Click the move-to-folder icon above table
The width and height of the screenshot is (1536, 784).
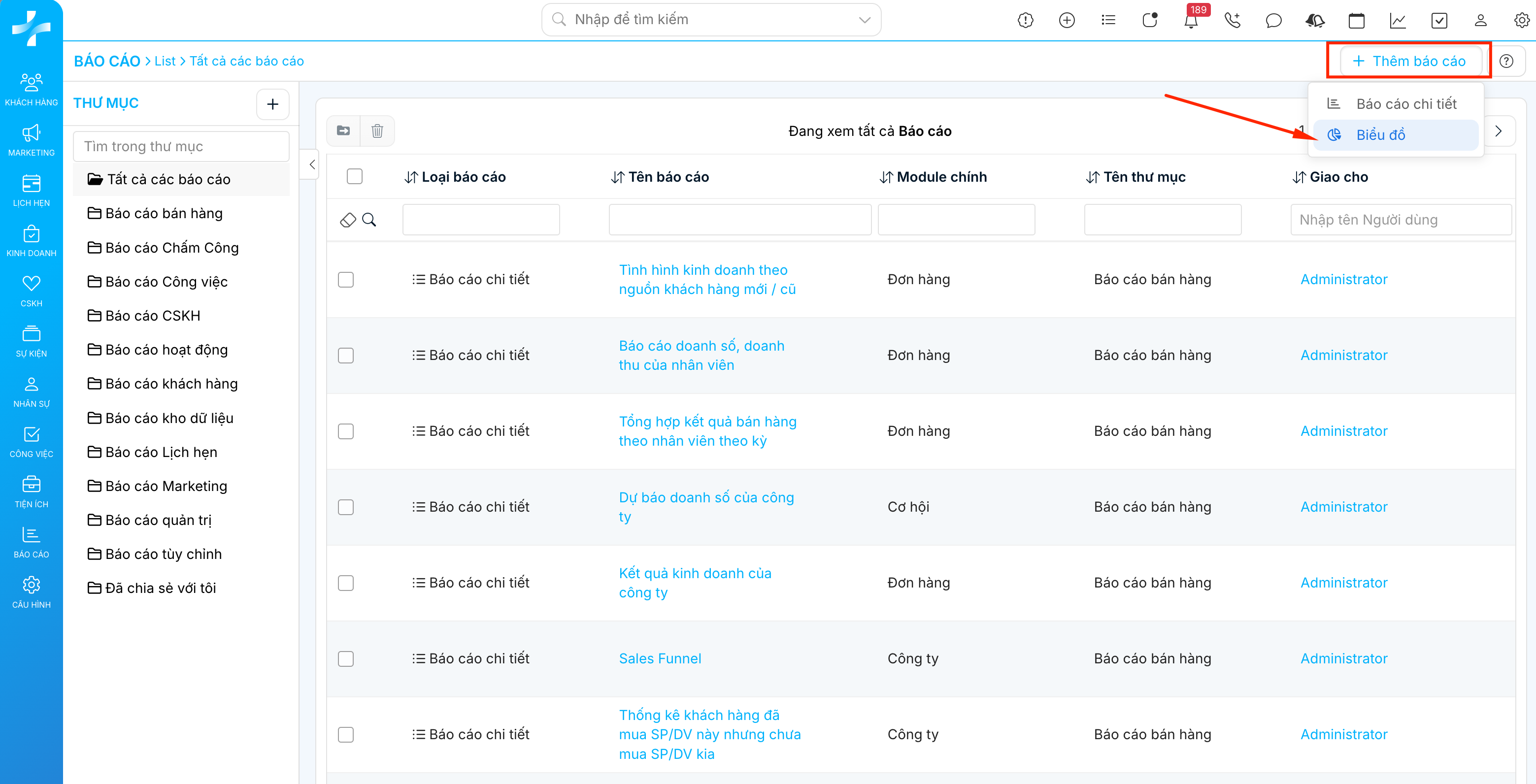point(343,131)
